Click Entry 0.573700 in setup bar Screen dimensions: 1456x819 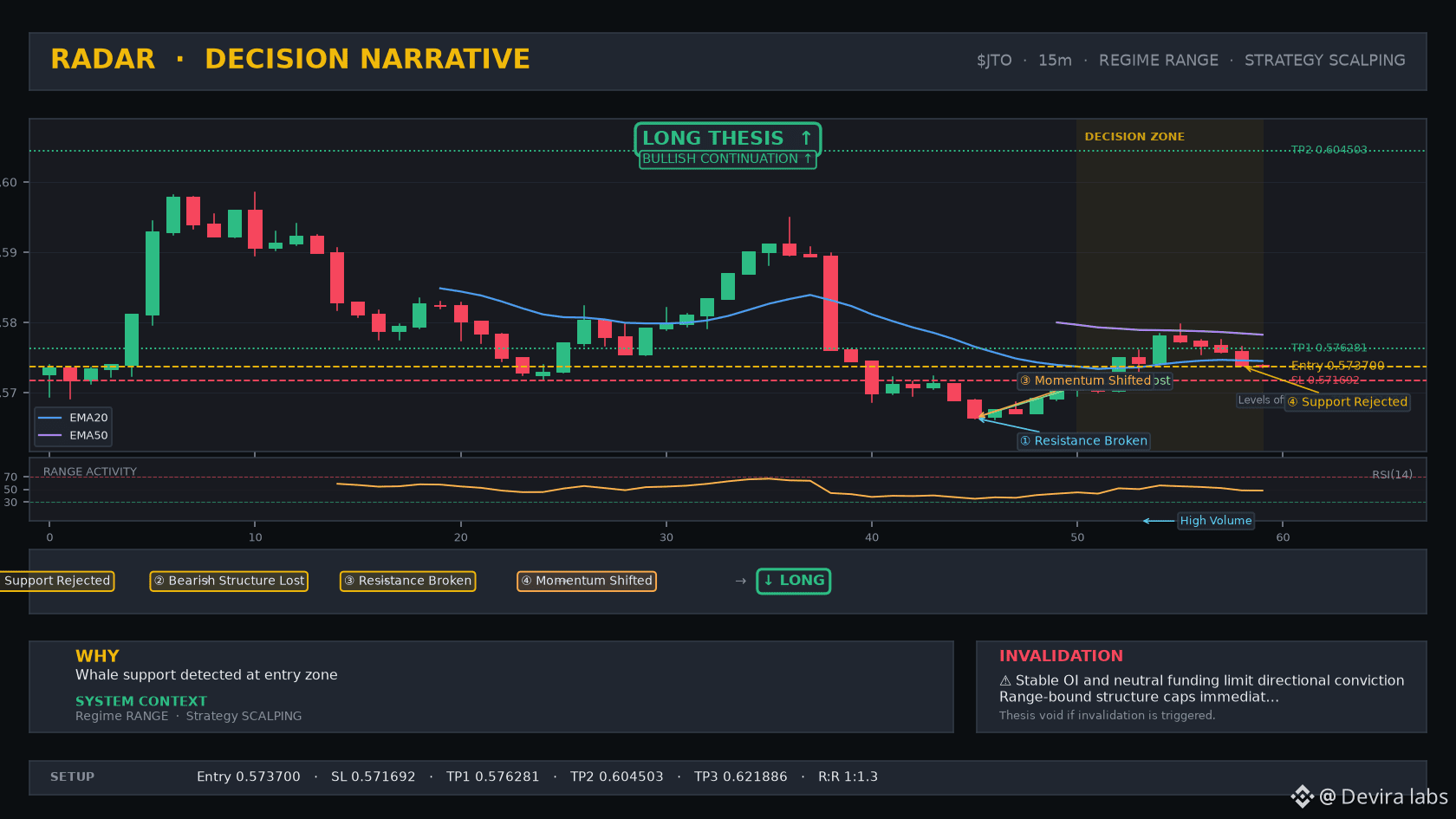tap(248, 777)
